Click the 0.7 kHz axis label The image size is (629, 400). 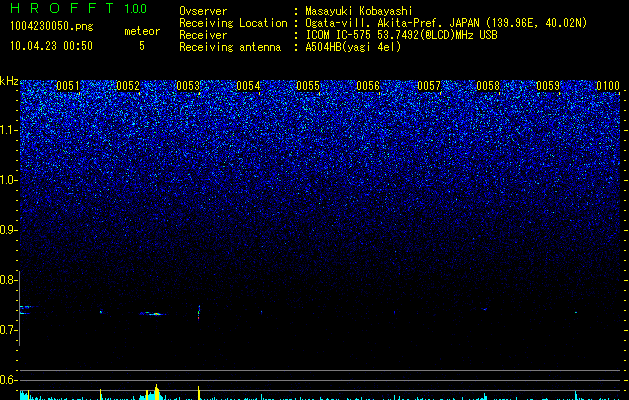[8, 330]
